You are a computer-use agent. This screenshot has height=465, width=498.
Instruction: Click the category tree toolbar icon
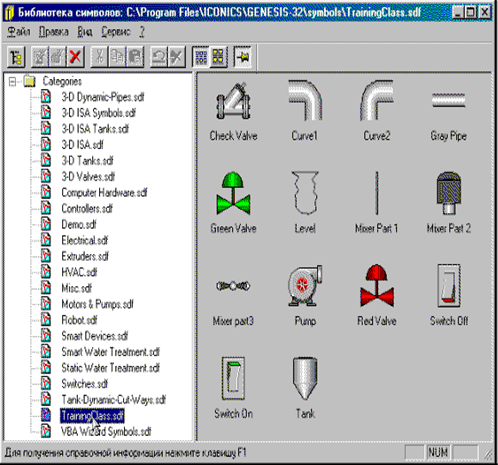click(16, 57)
